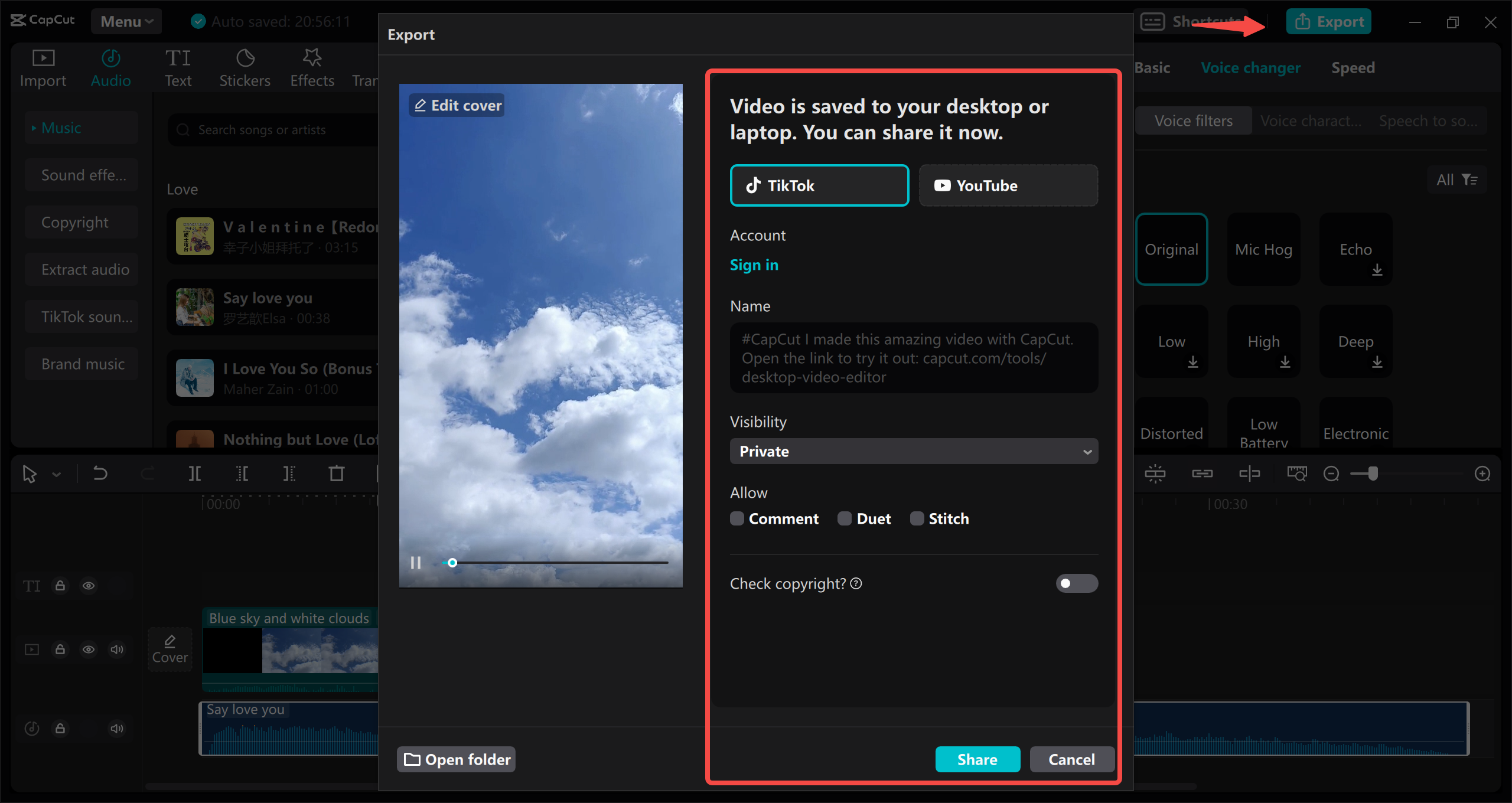Open the Brand music category
This screenshot has height=803, width=1512.
click(82, 364)
